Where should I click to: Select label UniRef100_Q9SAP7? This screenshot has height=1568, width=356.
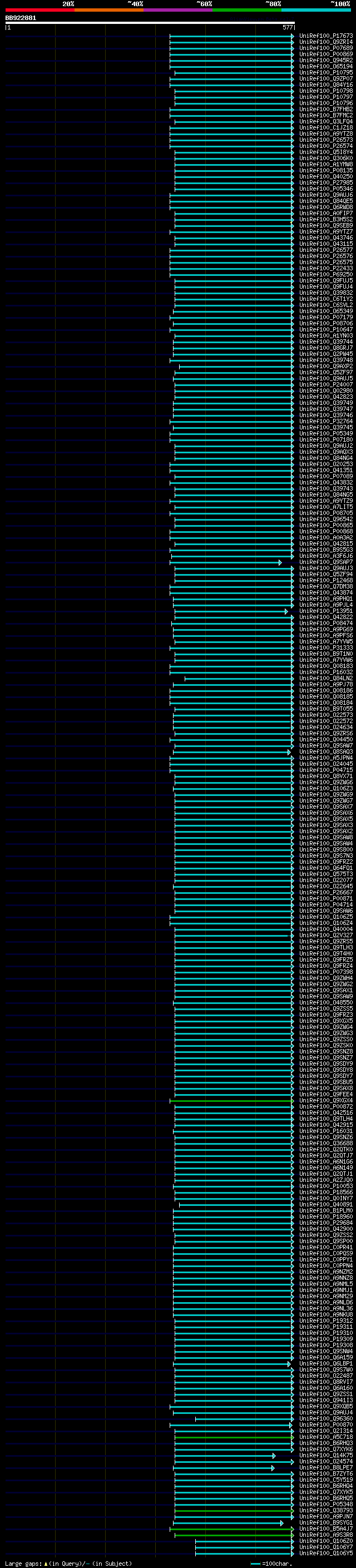click(x=326, y=562)
